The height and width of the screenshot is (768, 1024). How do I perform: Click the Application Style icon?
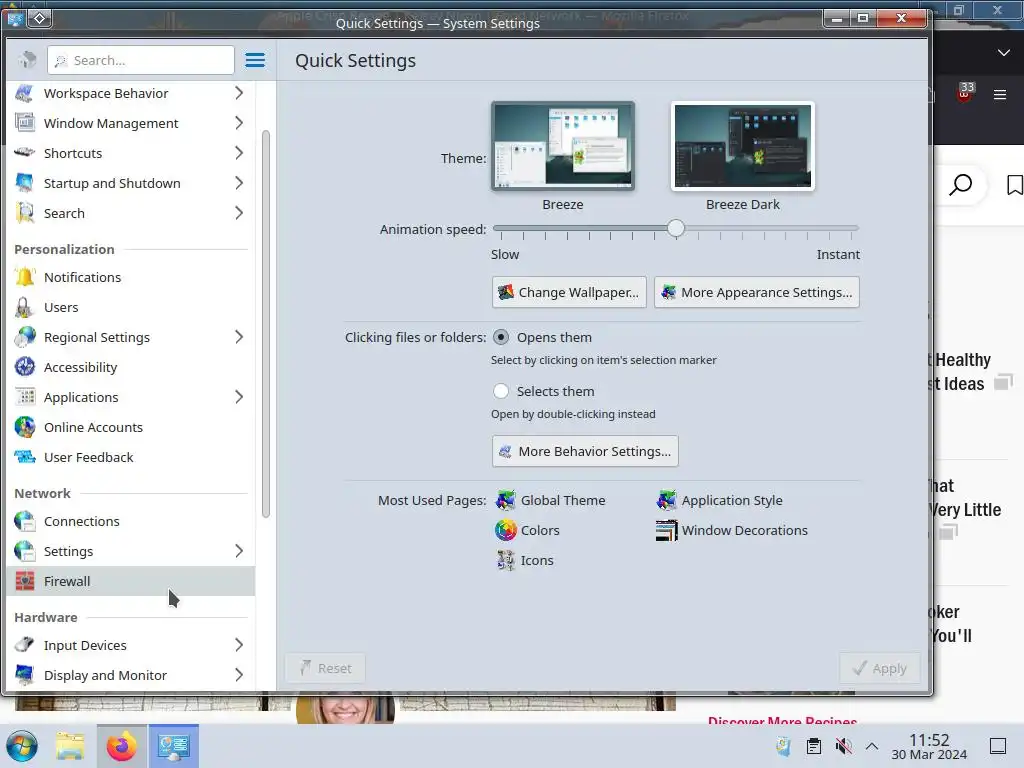pyautogui.click(x=666, y=500)
